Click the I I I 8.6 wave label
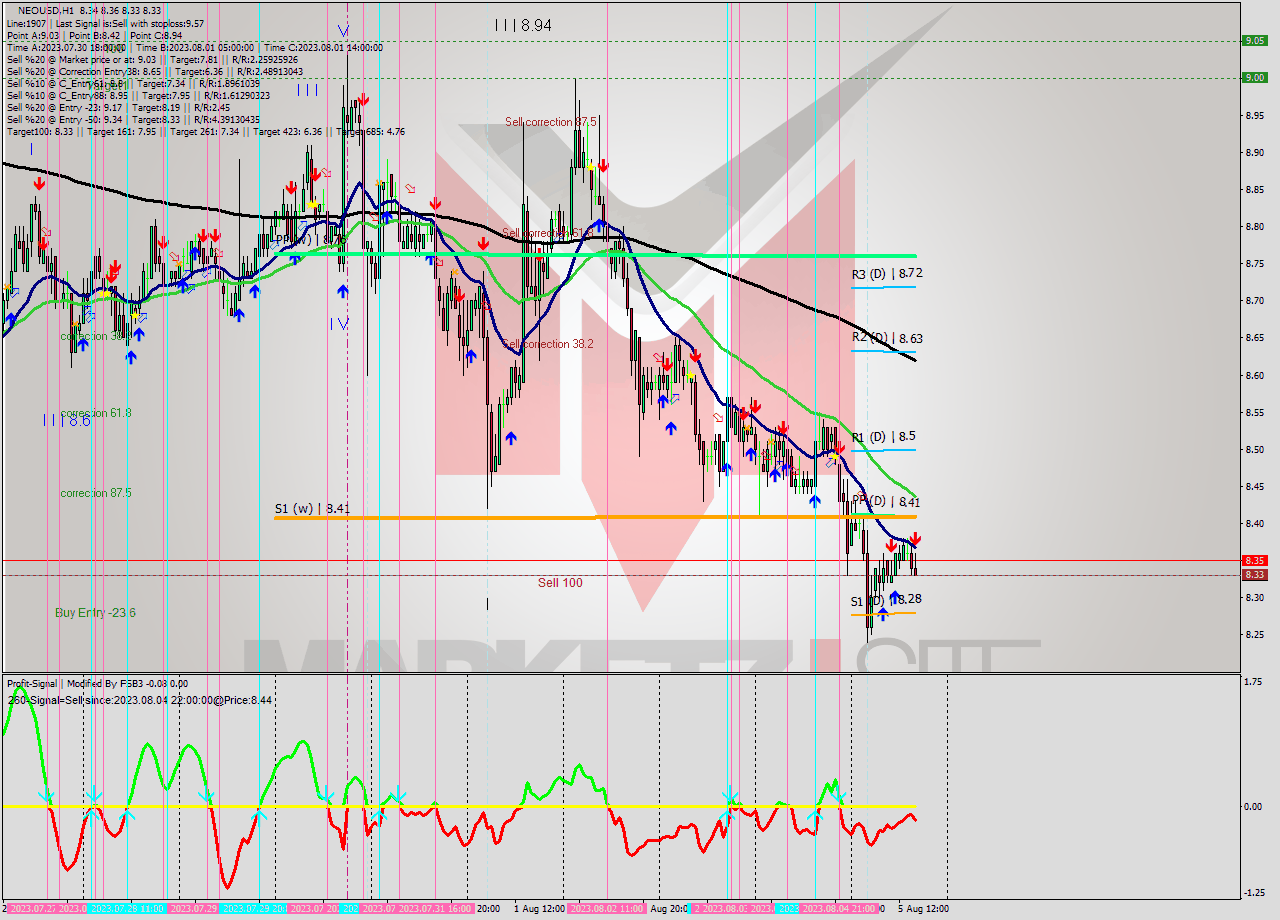This screenshot has width=1280, height=920. tap(67, 421)
